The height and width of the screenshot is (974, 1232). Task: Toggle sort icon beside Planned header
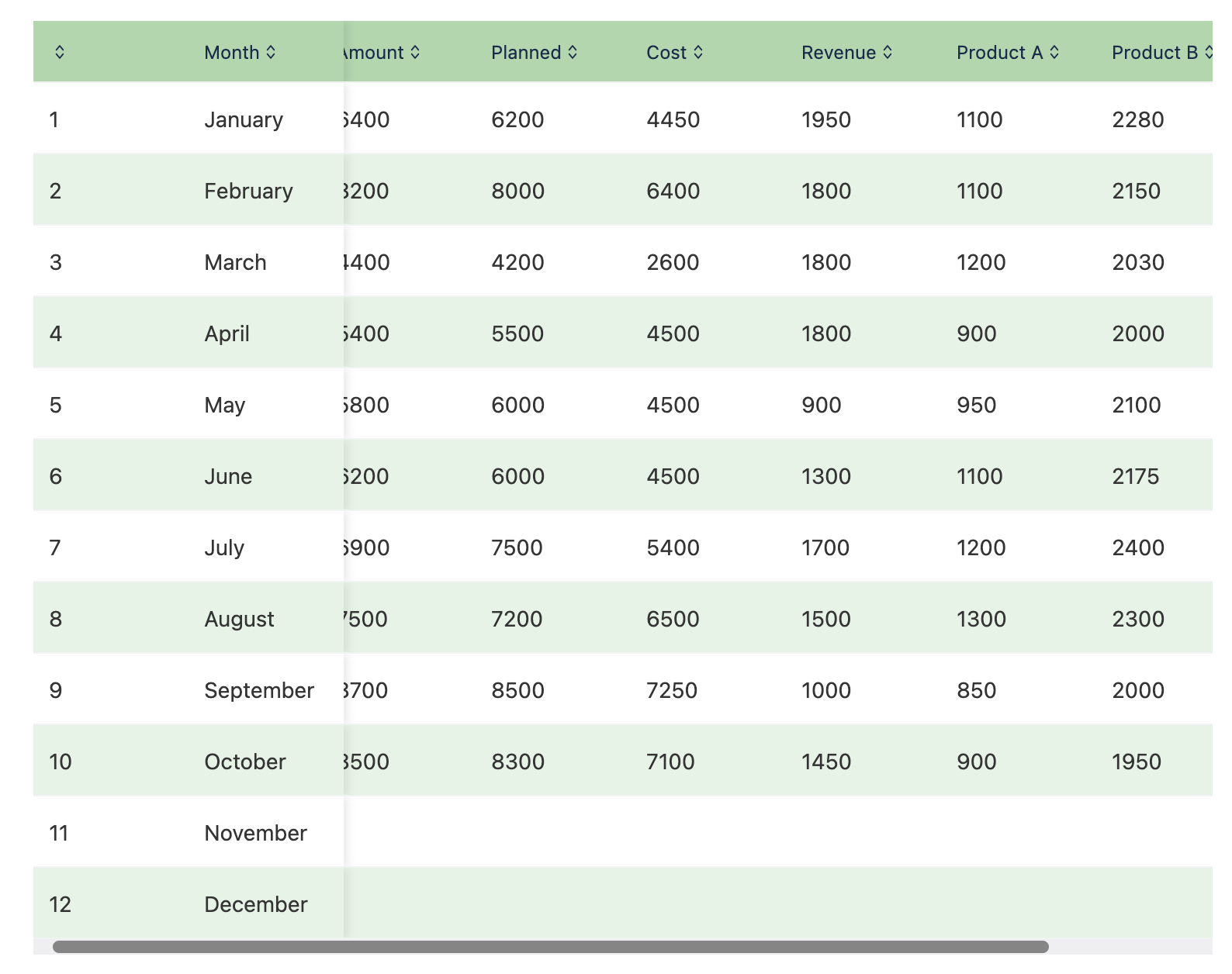pyautogui.click(x=573, y=52)
